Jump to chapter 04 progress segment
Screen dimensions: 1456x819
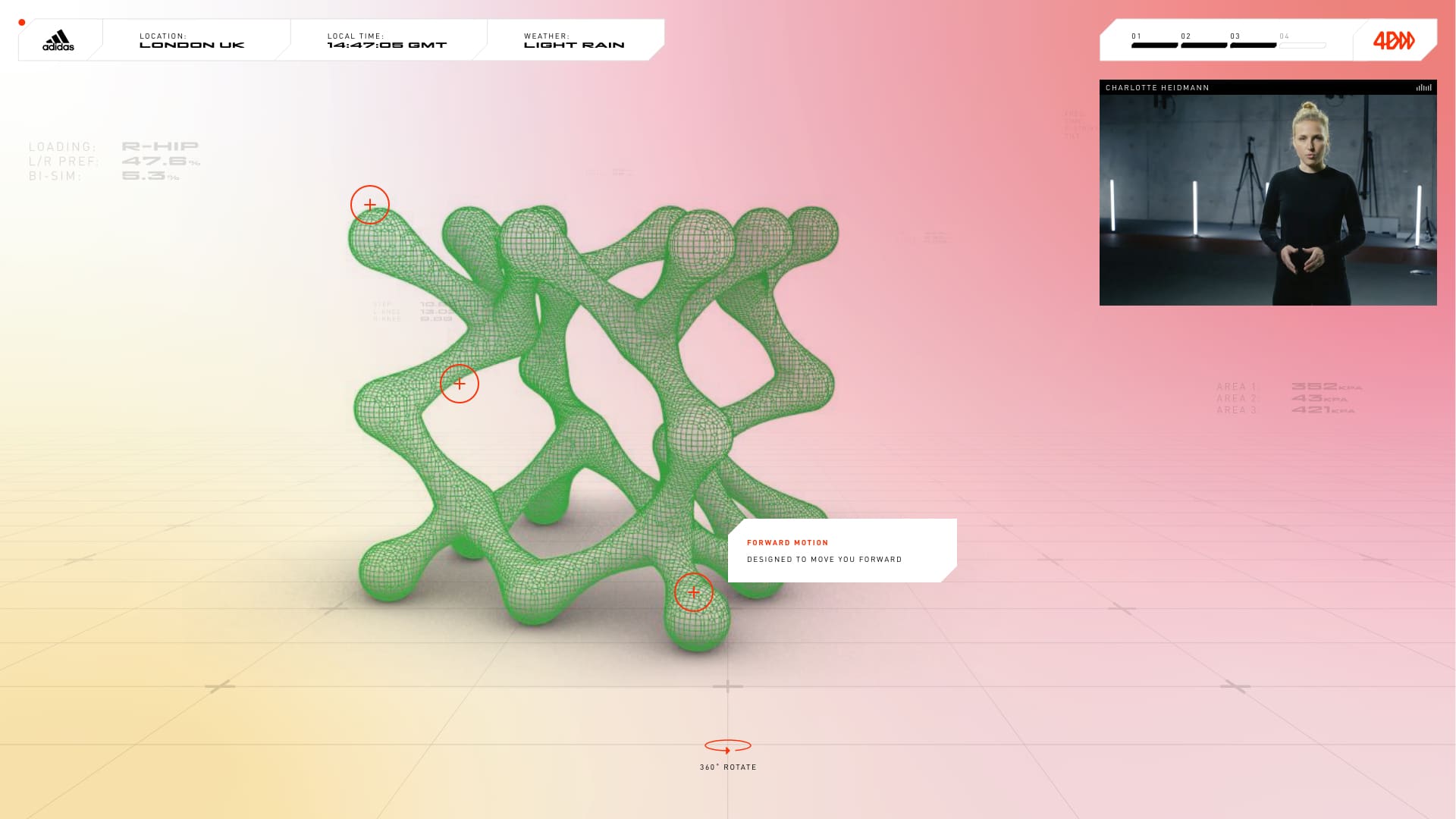1302,45
